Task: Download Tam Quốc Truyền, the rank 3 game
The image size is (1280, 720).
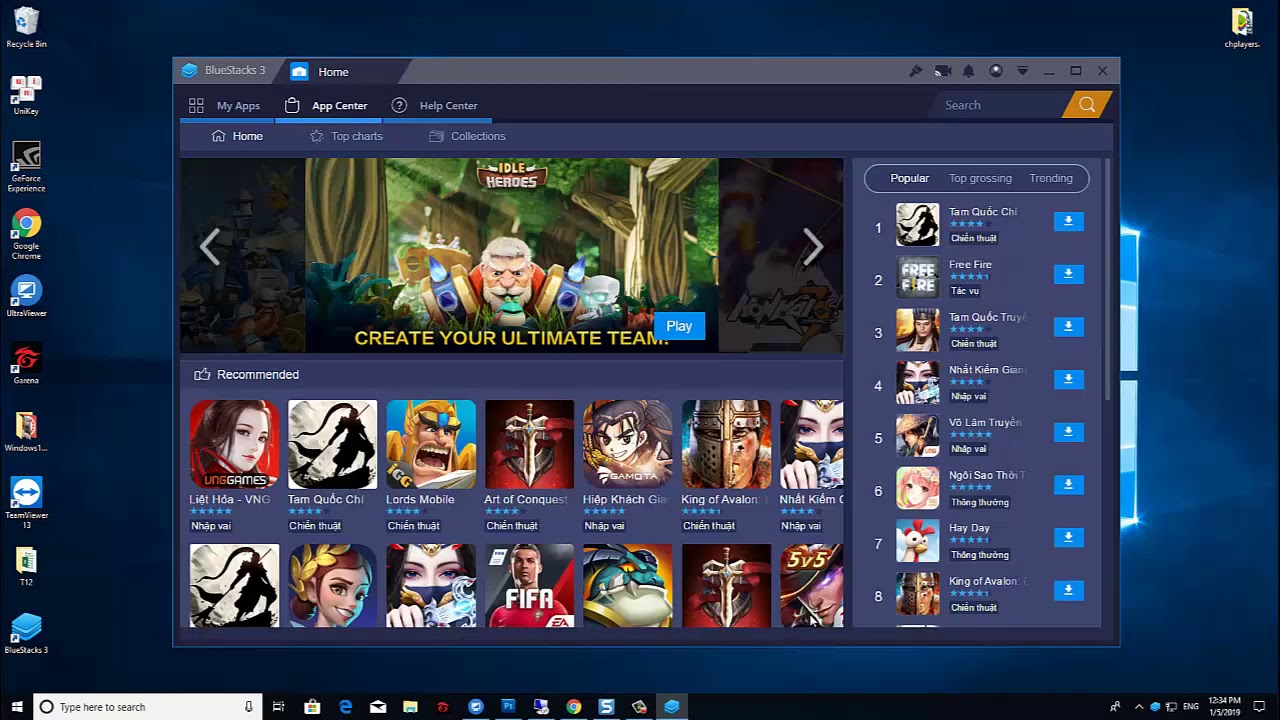Action: pos(1068,326)
